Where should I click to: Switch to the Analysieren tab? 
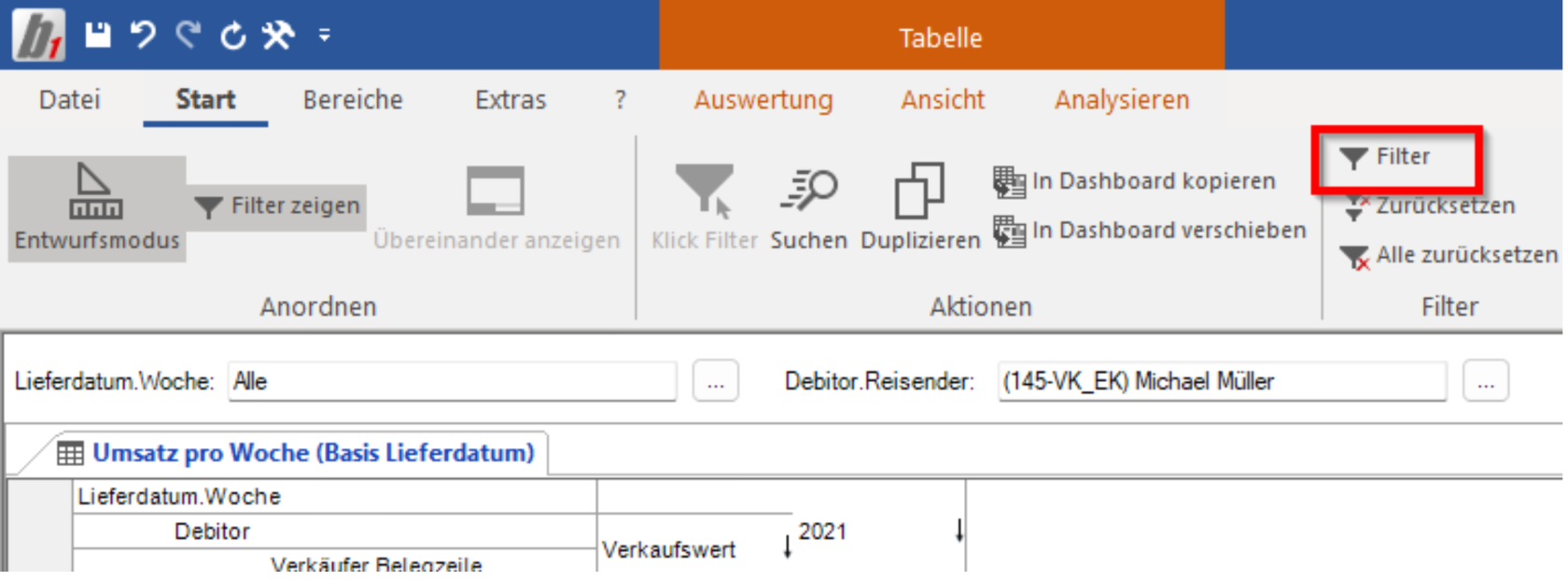click(1122, 100)
